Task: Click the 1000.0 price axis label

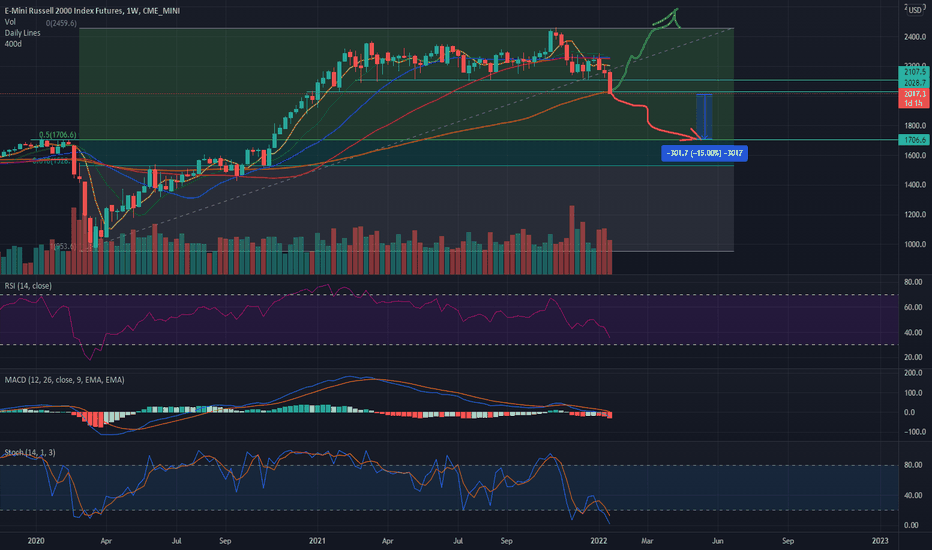Action: [915, 244]
